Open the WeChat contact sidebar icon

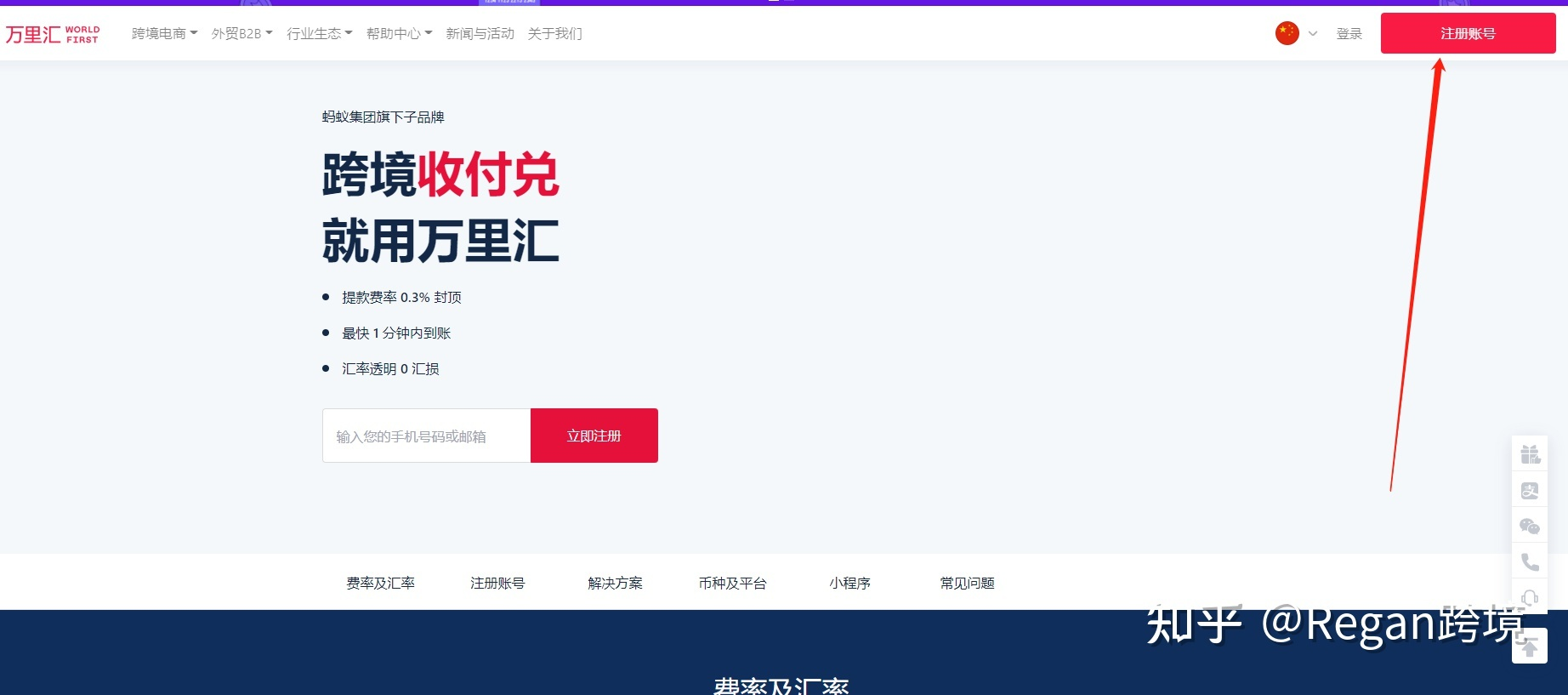(1530, 527)
